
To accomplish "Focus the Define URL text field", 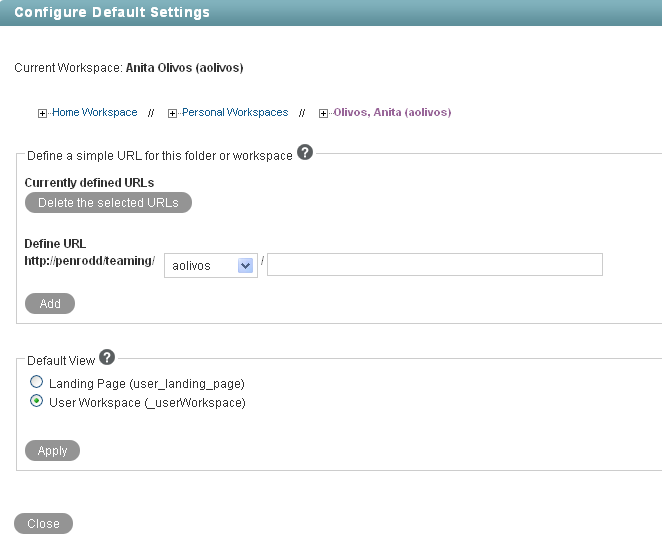I will pos(434,264).
